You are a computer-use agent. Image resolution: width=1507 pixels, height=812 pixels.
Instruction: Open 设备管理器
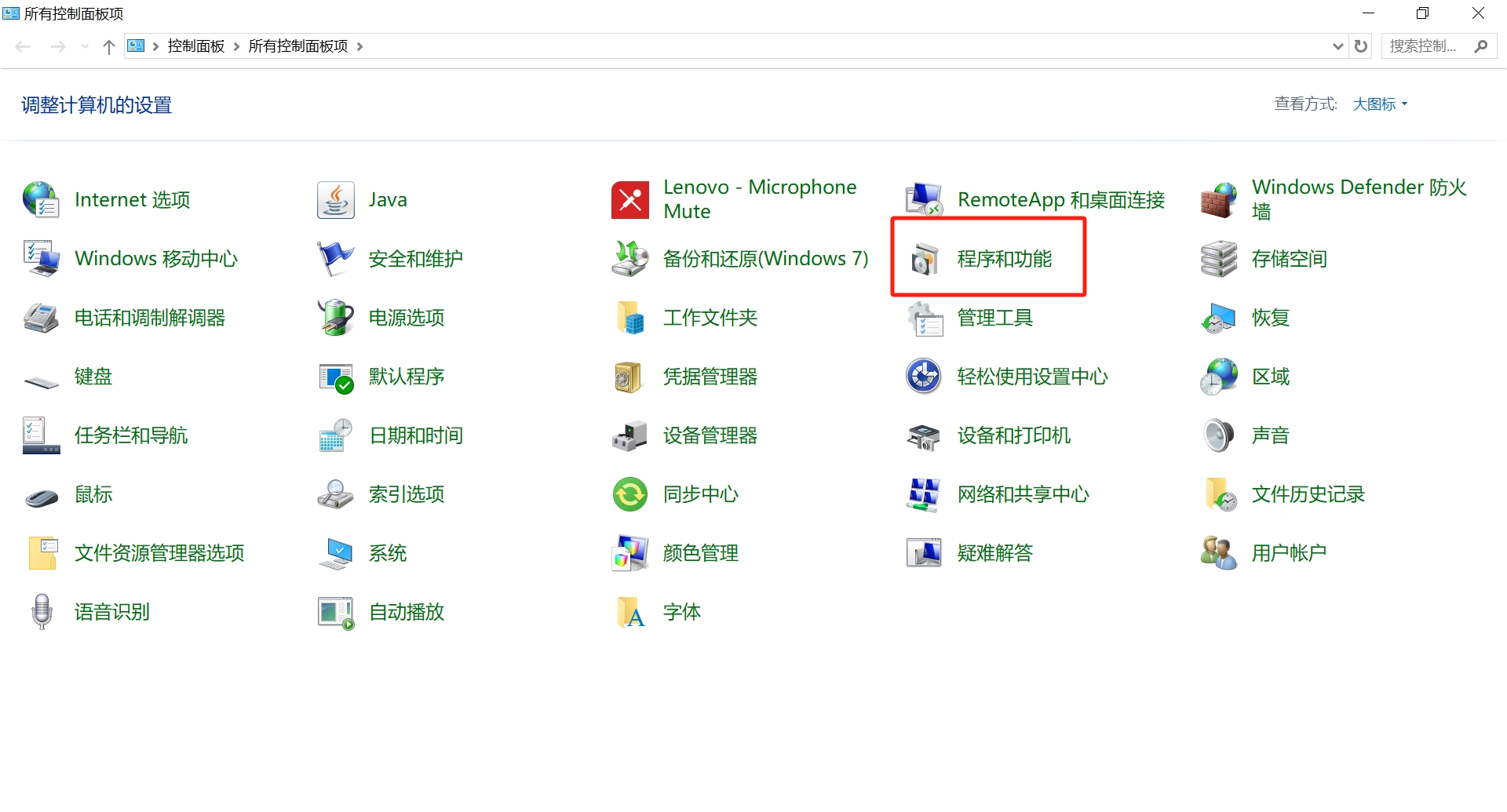710,435
